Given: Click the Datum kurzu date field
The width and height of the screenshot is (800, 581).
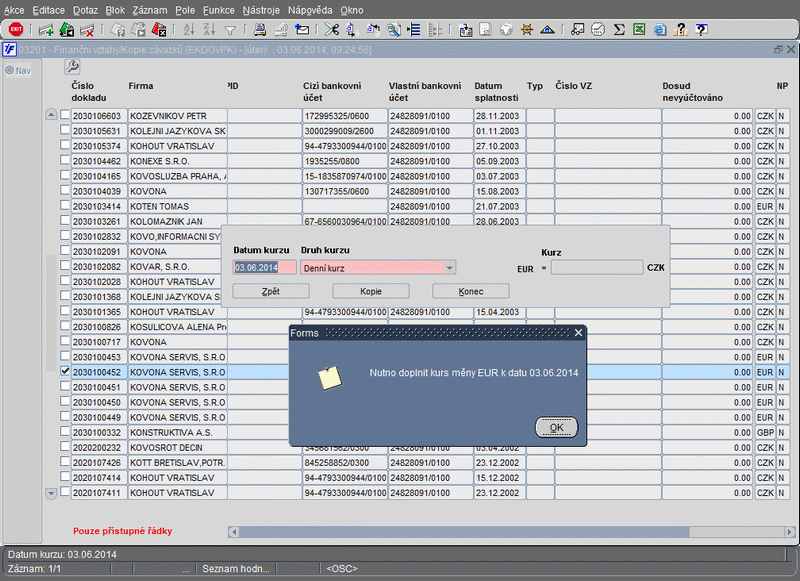Looking at the screenshot, I should 264,268.
